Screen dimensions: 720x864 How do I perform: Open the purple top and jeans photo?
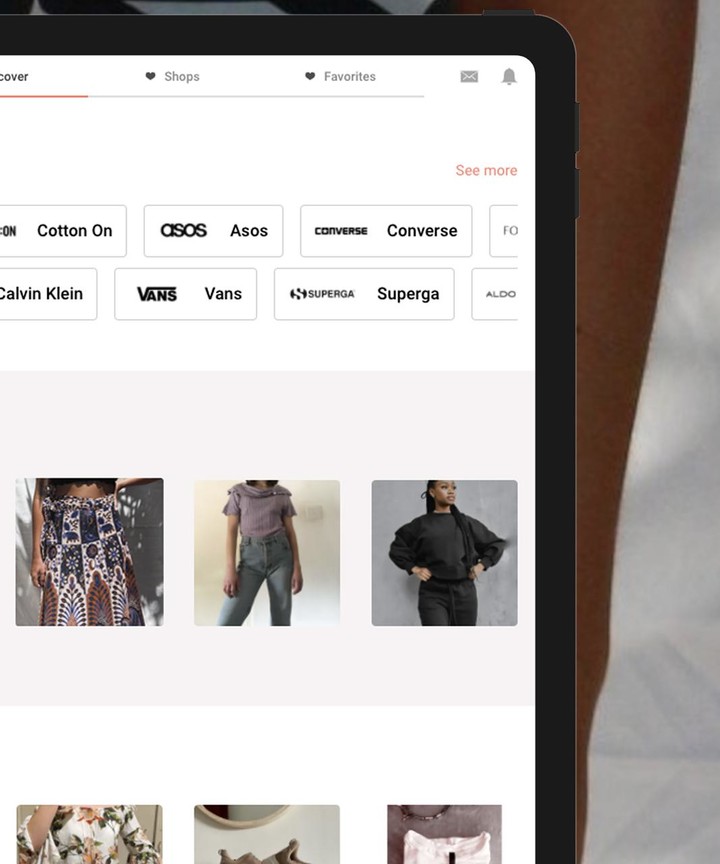tap(267, 553)
